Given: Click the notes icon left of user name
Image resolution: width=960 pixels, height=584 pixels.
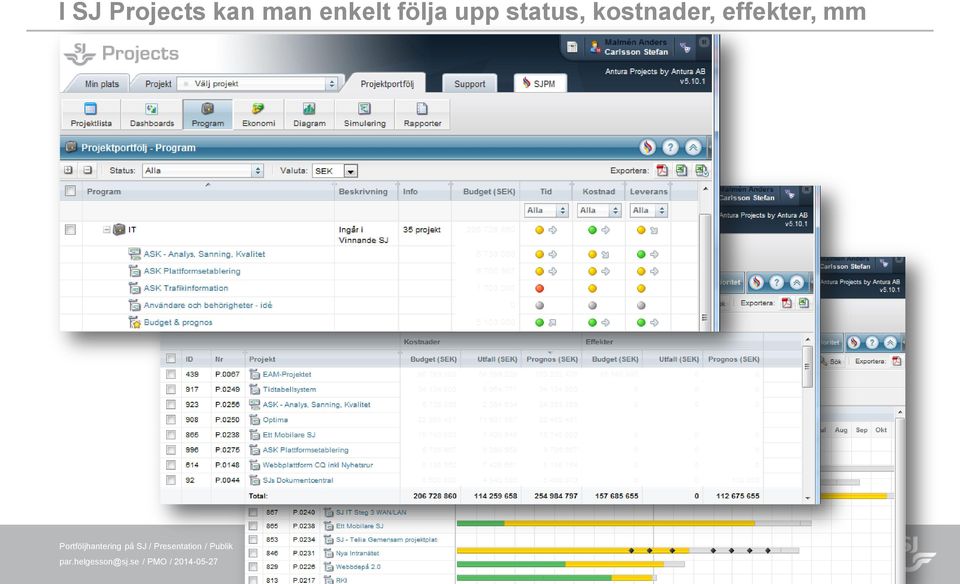Looking at the screenshot, I should [572, 47].
